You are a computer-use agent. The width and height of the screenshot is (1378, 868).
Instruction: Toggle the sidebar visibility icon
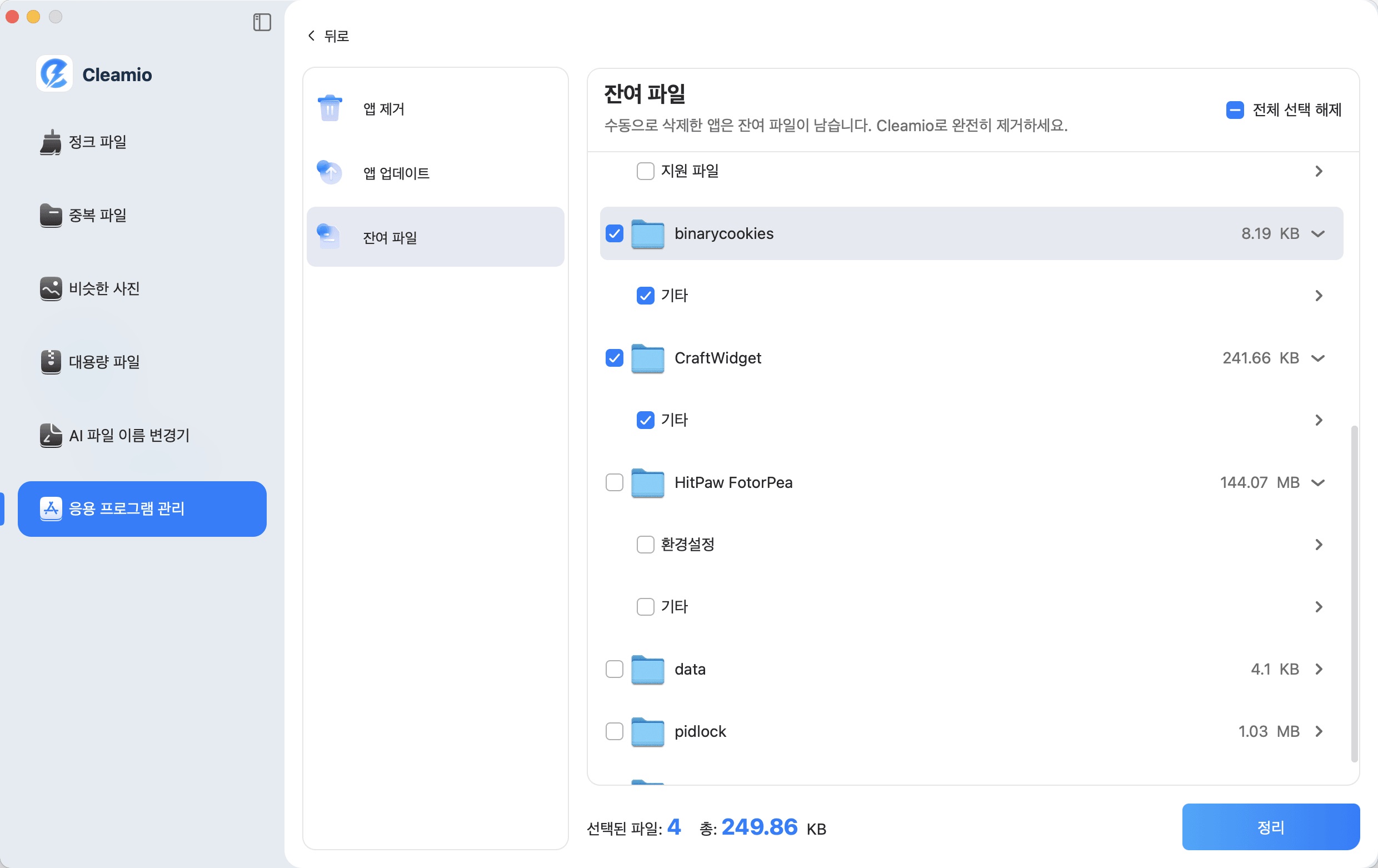[x=262, y=22]
